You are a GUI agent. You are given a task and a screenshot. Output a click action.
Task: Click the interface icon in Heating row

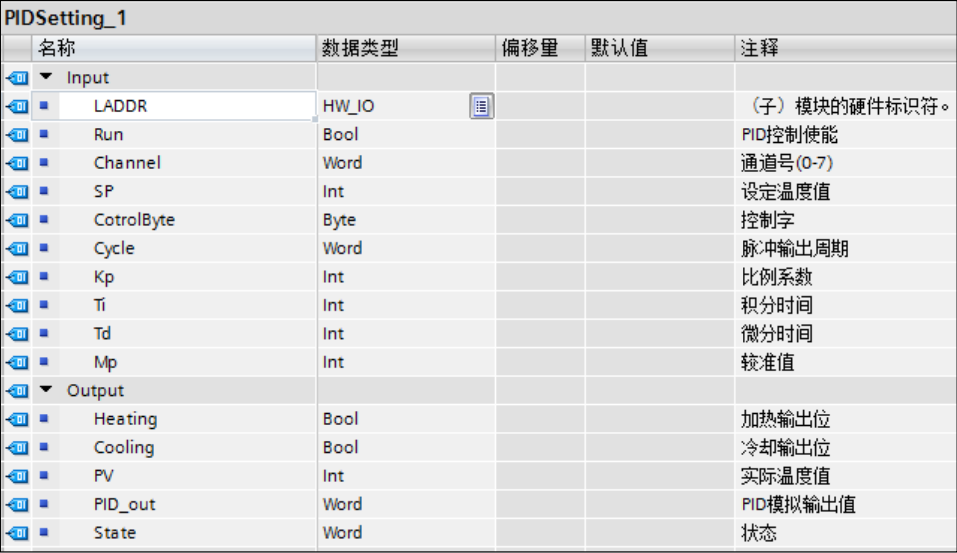(x=17, y=419)
